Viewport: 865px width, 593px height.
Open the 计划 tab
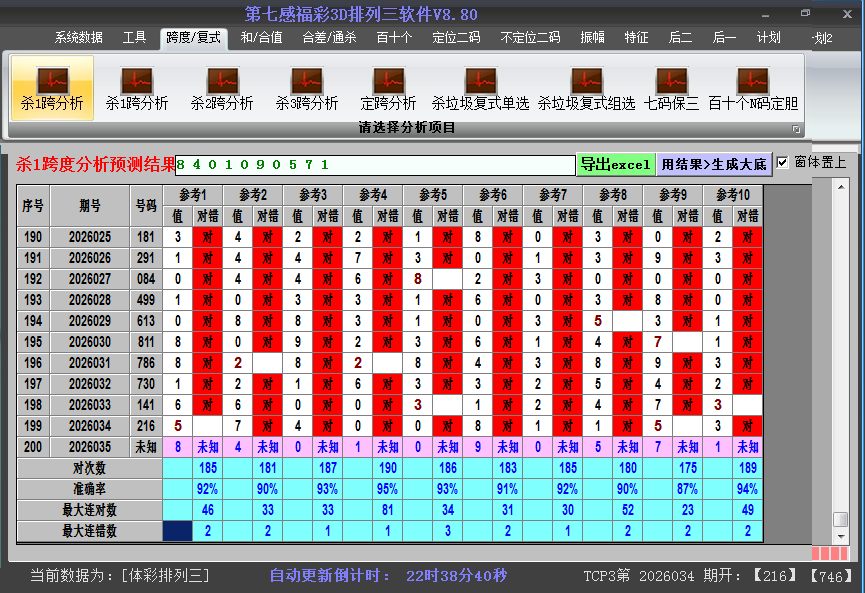[768, 38]
